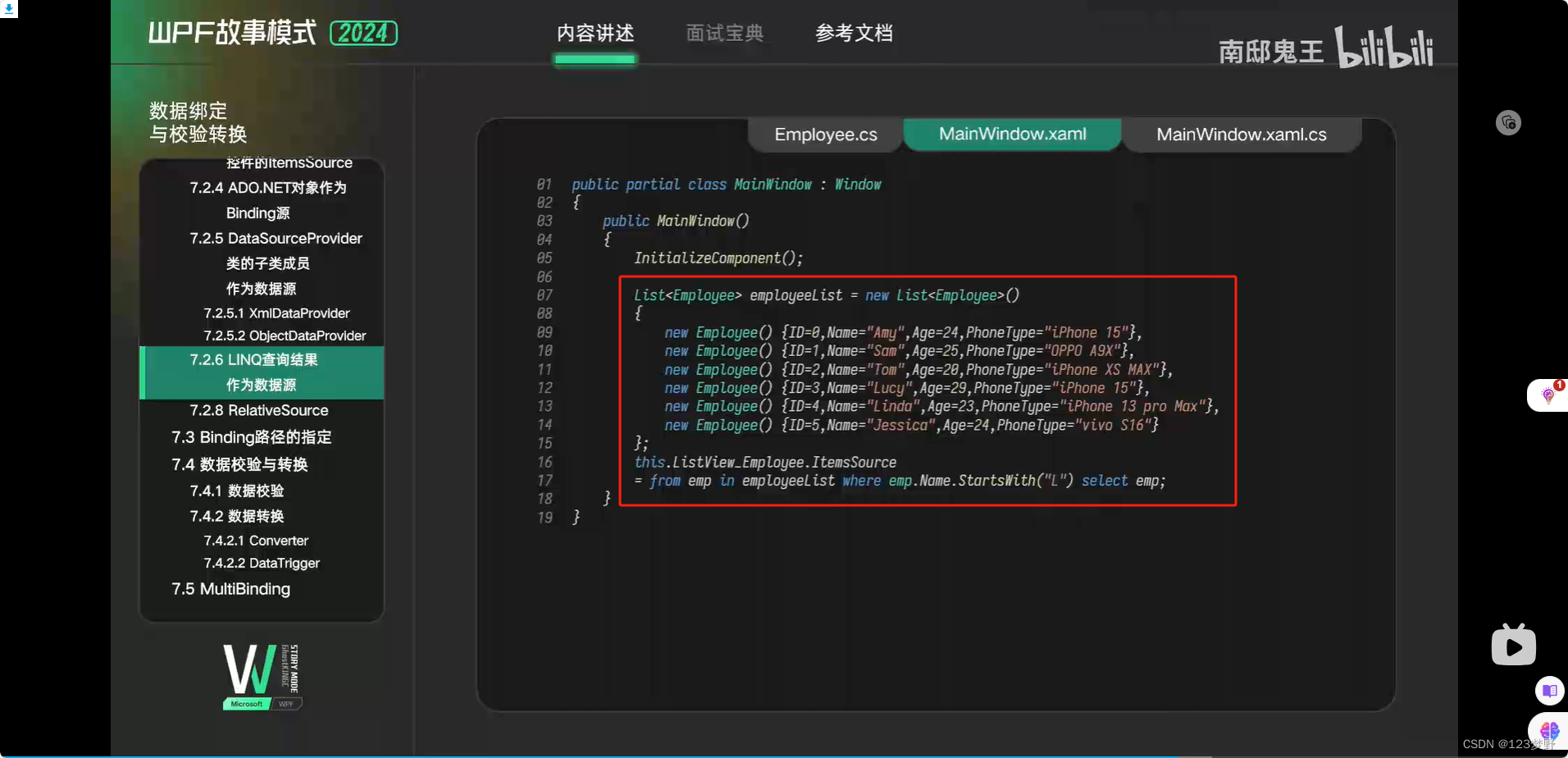Select the Employee.cs code tab

(826, 135)
